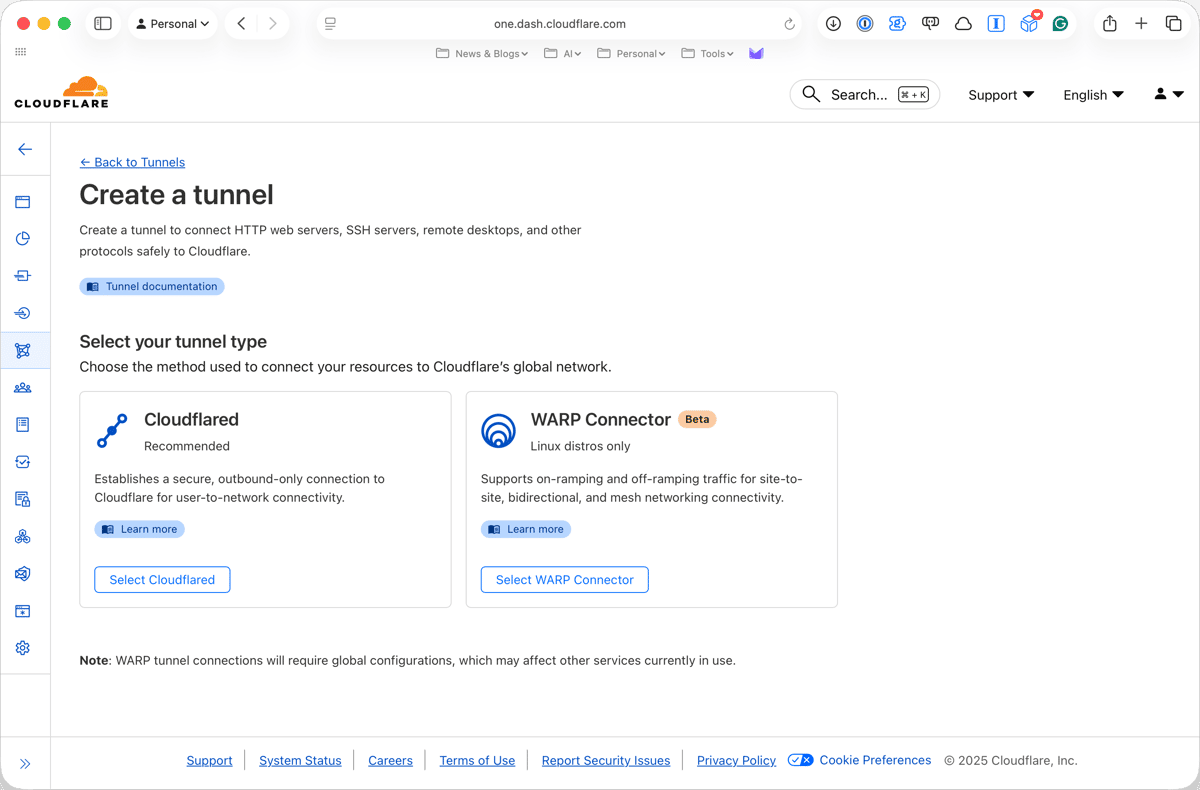The width and height of the screenshot is (1200, 790).
Task: Open the News & Blogs bookmarks menu
Action: (x=482, y=53)
